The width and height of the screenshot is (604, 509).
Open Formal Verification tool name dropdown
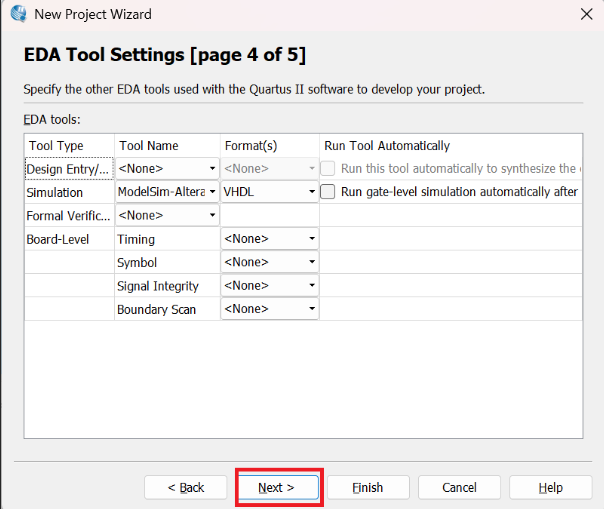click(x=167, y=215)
